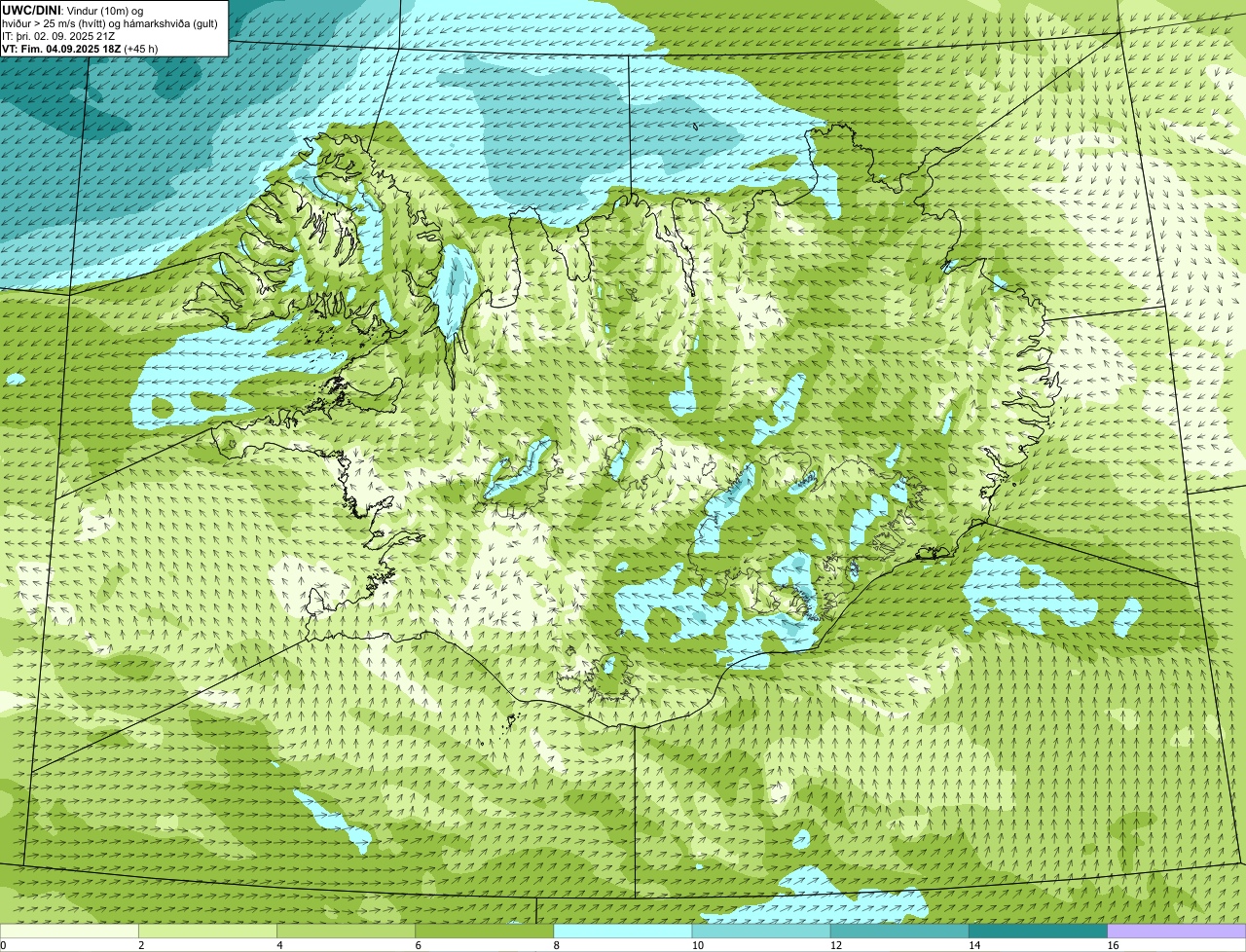Click the "IT: þri. 02. 09. 2025 21Z" line
This screenshot has height=952, width=1246.
[x=58, y=36]
